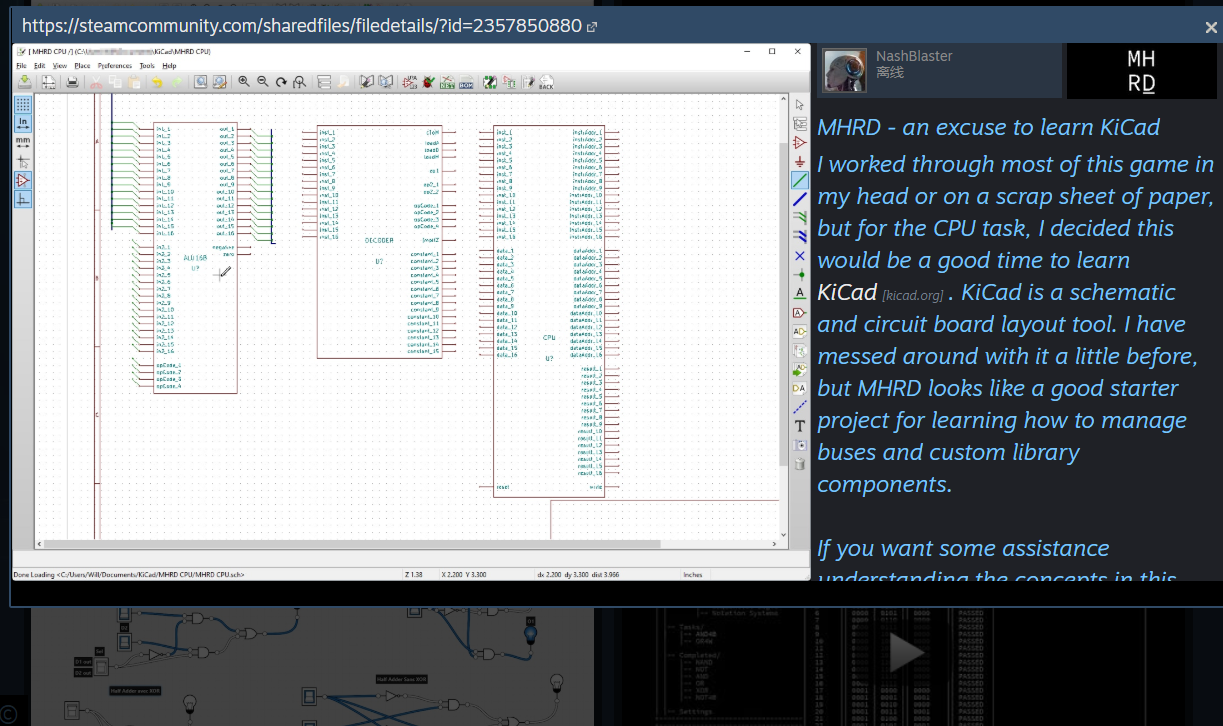Select the Place bus tool

pyautogui.click(x=799, y=199)
